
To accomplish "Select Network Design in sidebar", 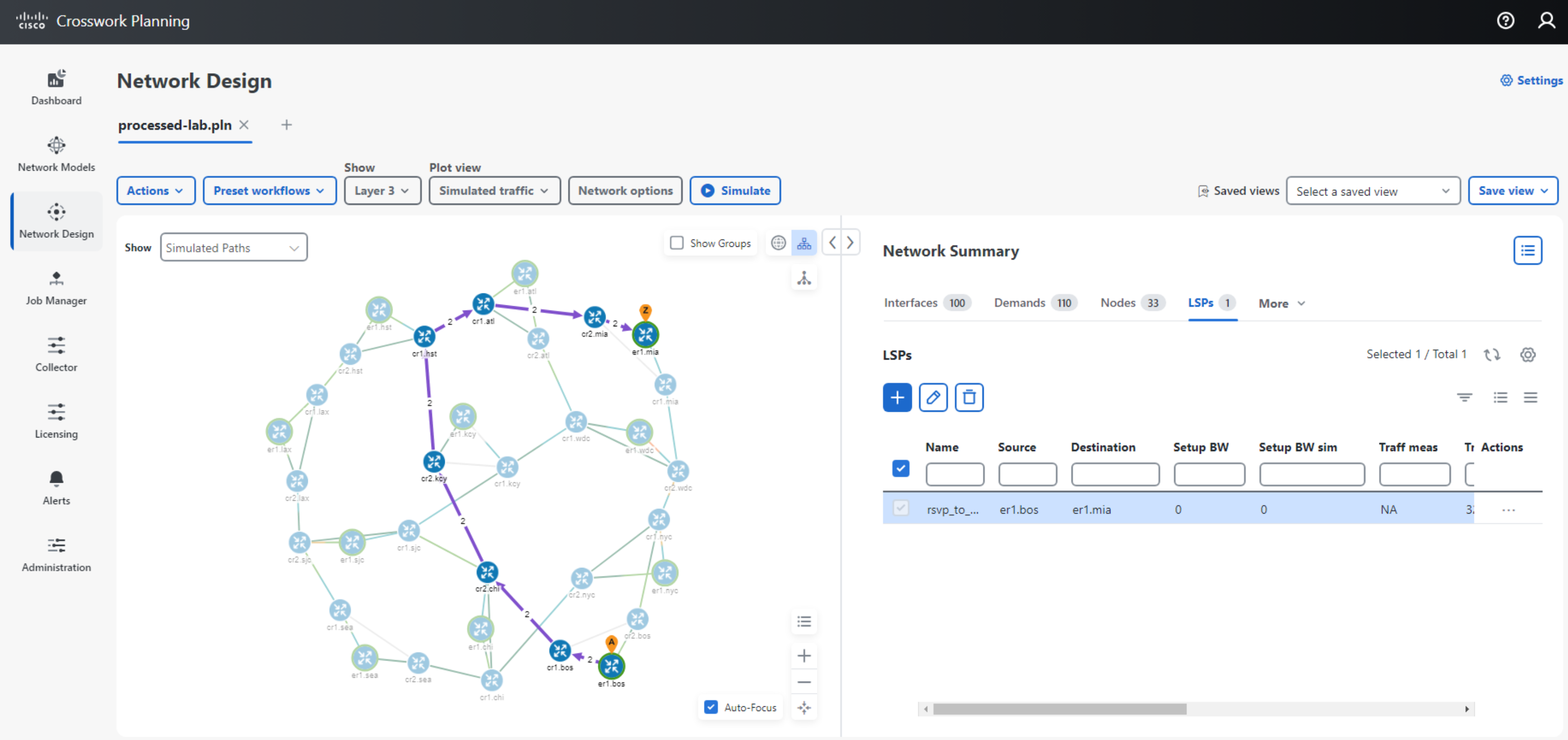I will click(x=56, y=221).
